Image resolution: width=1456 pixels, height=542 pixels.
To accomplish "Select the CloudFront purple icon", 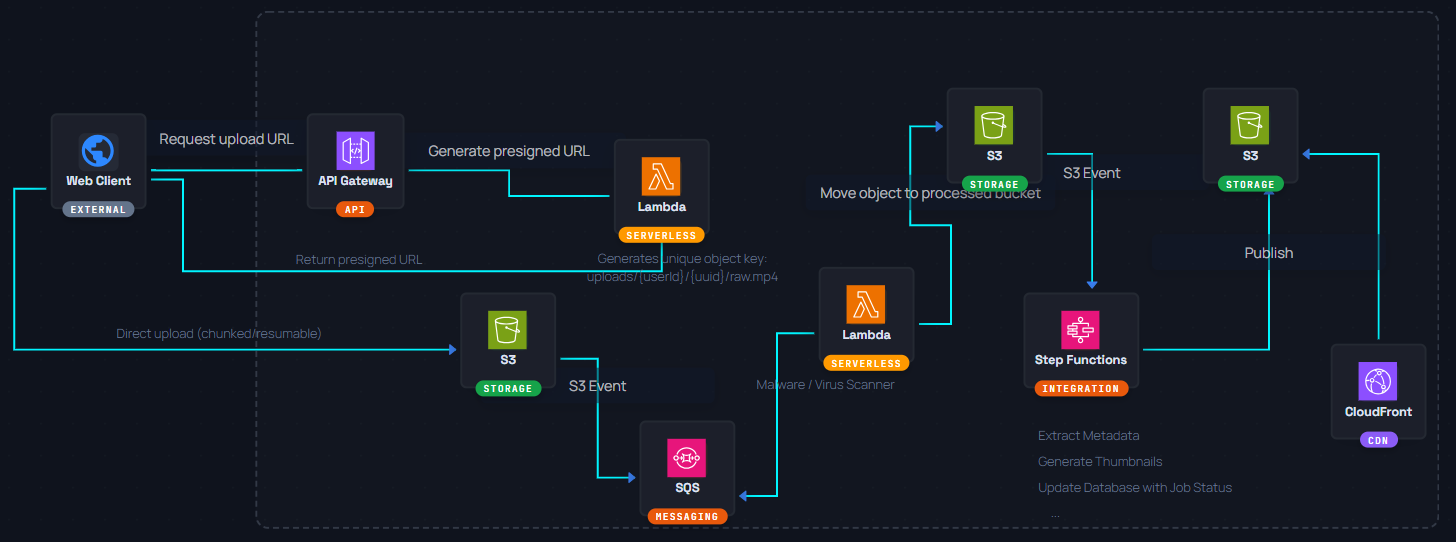I will point(1378,382).
